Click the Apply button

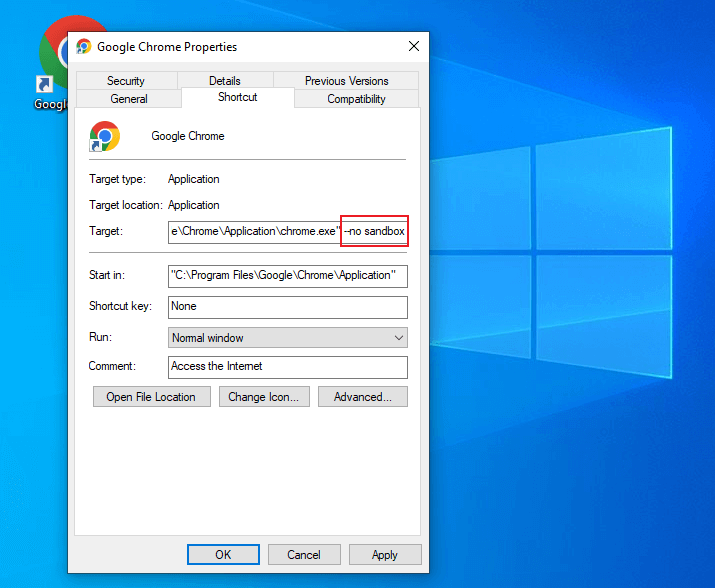(x=385, y=555)
